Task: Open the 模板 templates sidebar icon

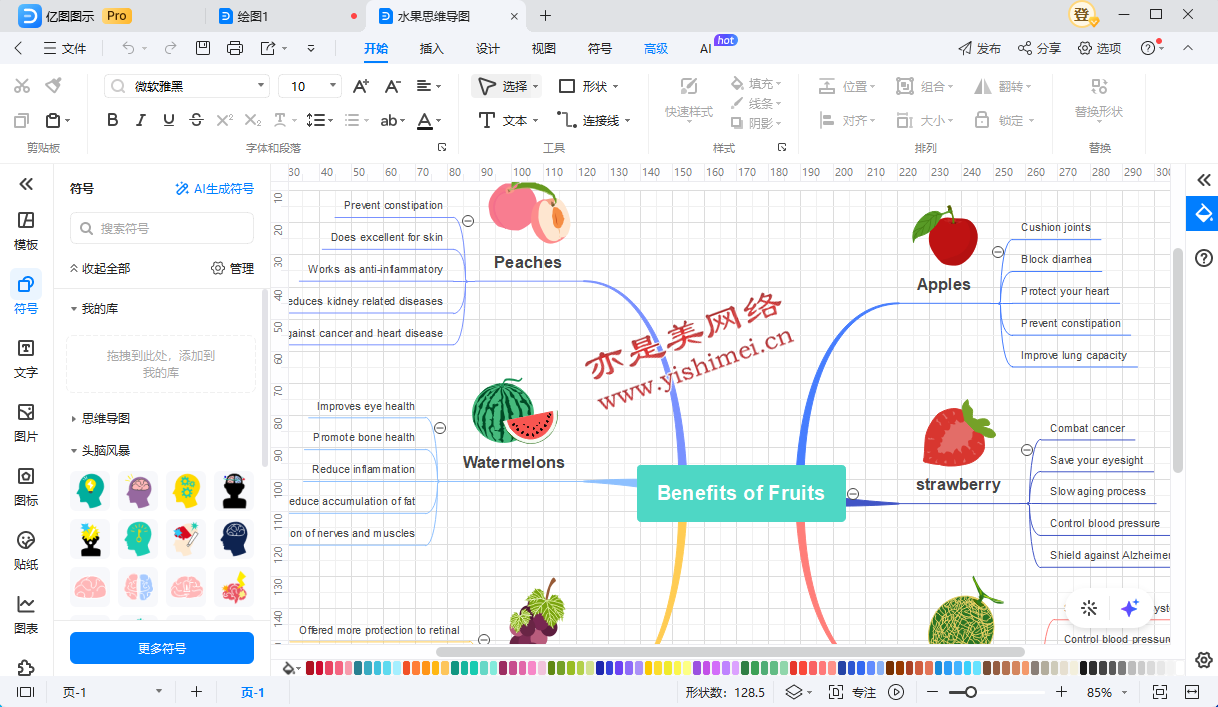Action: 26,229
